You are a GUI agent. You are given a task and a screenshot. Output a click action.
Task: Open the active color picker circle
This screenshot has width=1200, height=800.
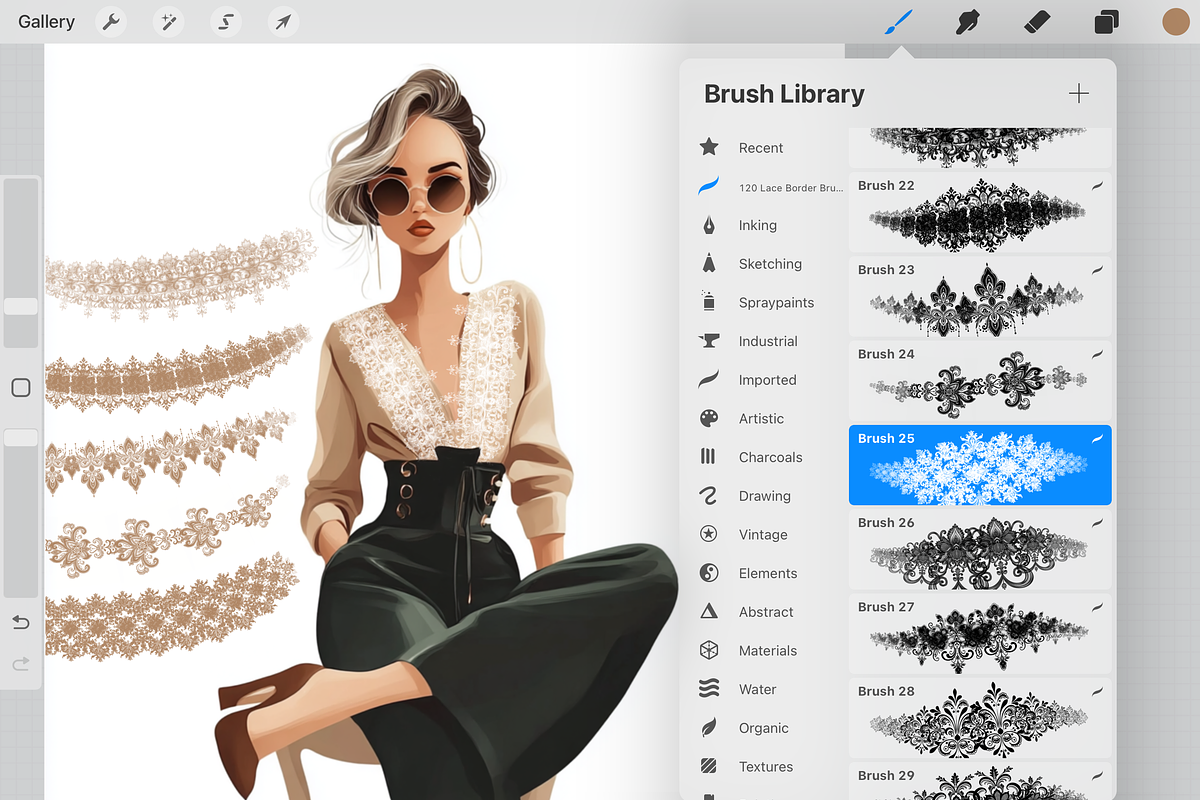(1176, 22)
